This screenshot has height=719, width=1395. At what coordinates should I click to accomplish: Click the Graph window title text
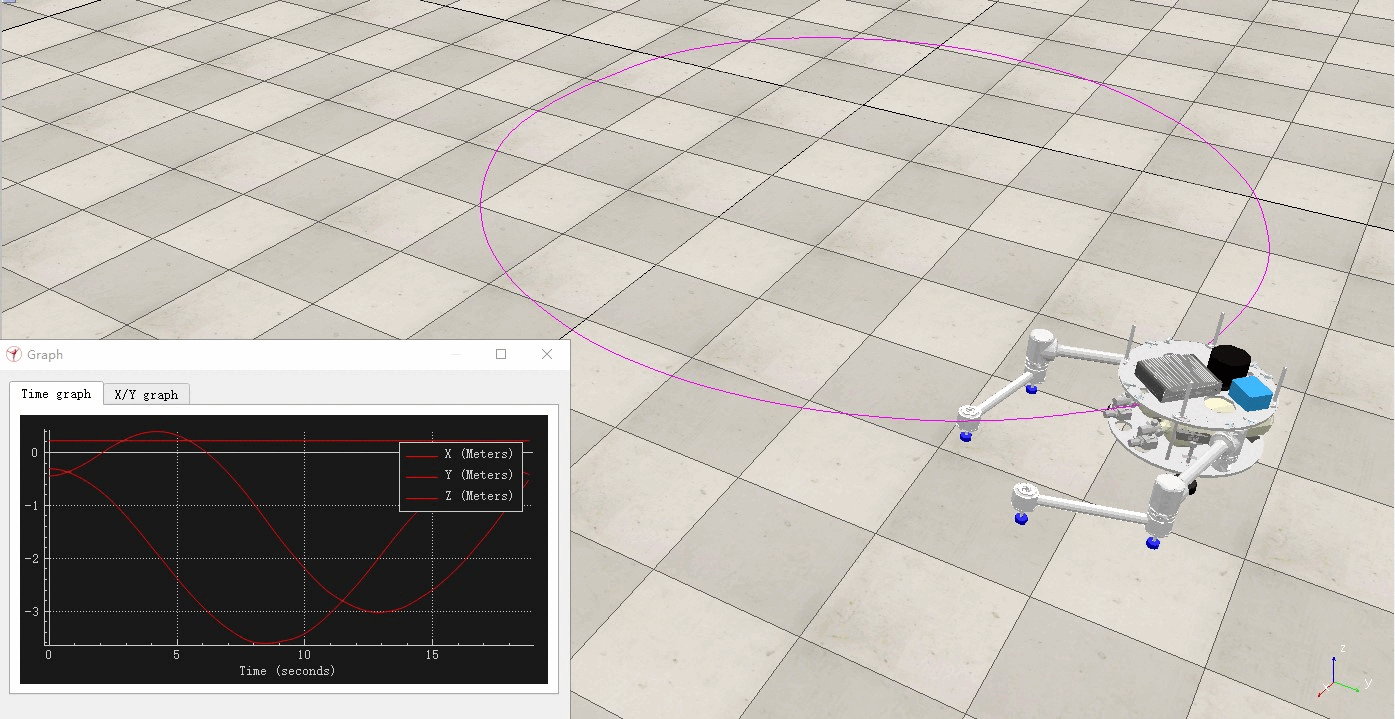(x=45, y=354)
